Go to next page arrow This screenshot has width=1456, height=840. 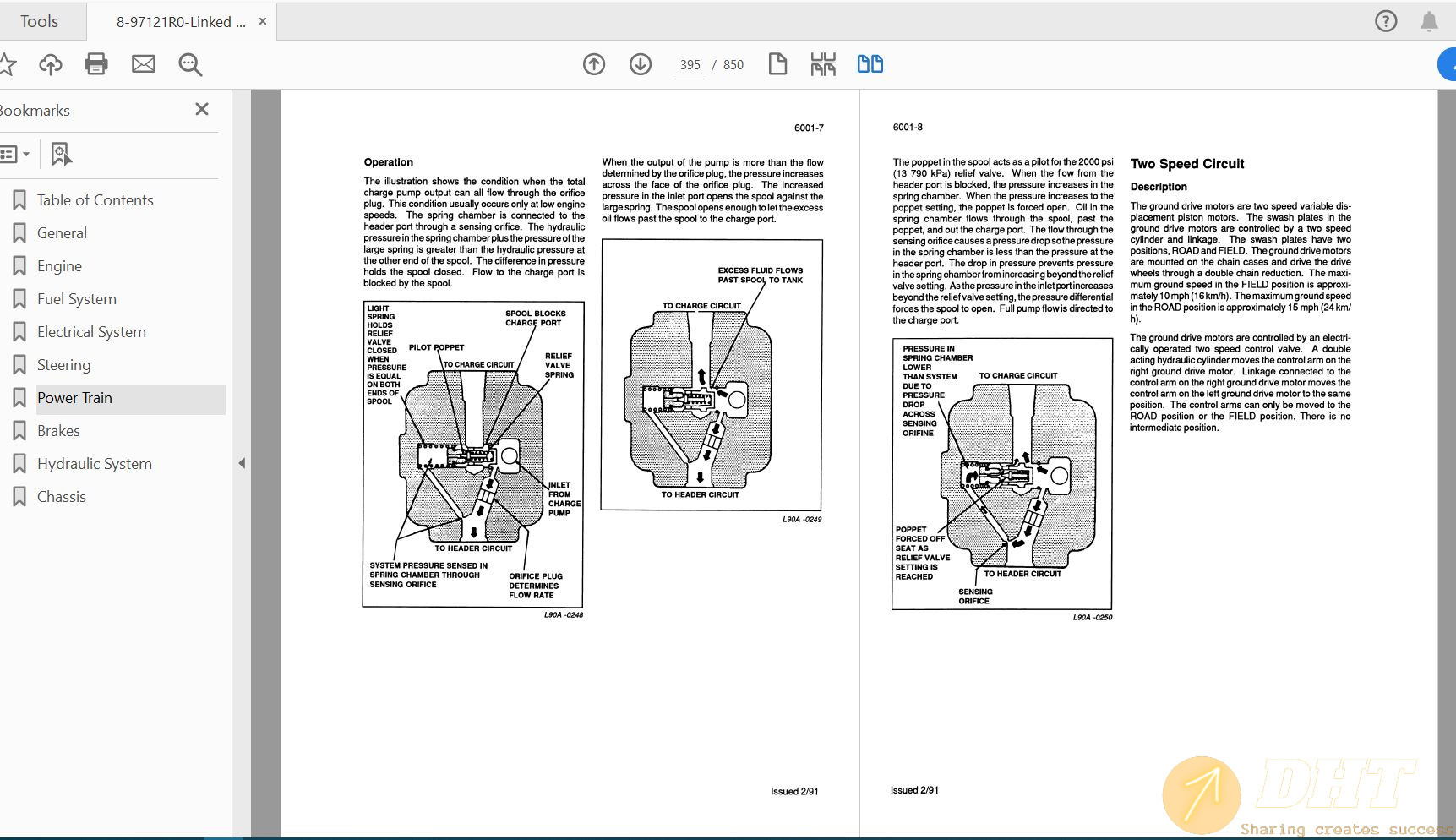click(641, 64)
